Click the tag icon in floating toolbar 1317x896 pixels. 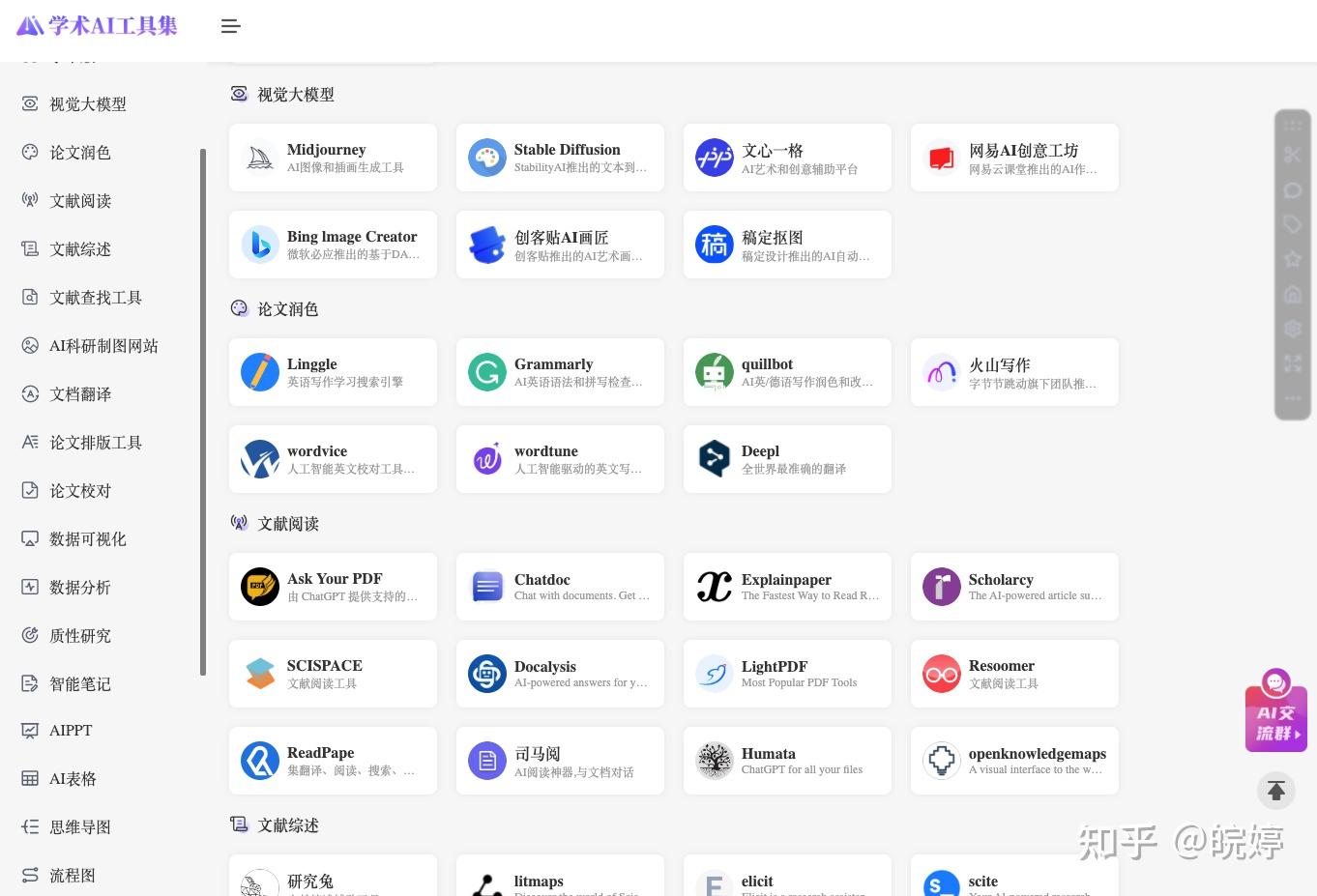tap(1293, 224)
